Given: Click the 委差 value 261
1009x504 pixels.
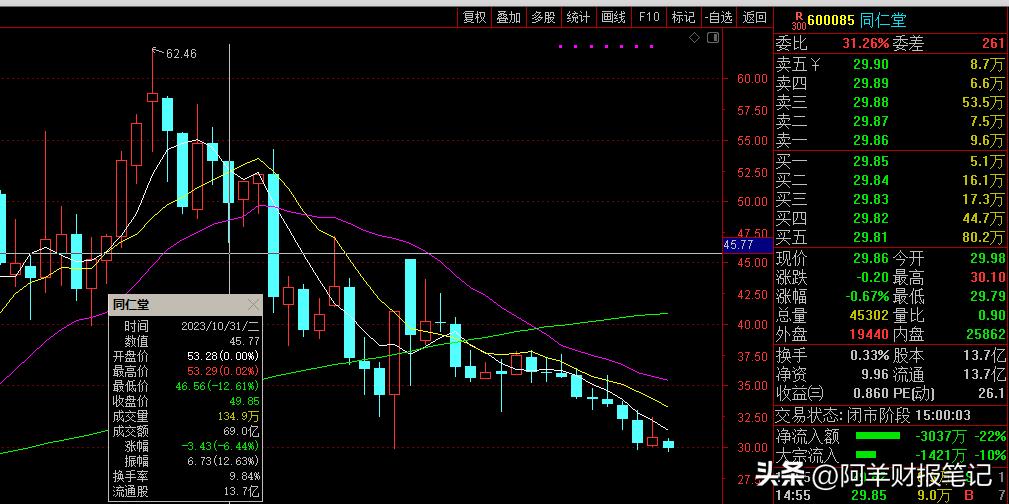Looking at the screenshot, I should (x=993, y=44).
